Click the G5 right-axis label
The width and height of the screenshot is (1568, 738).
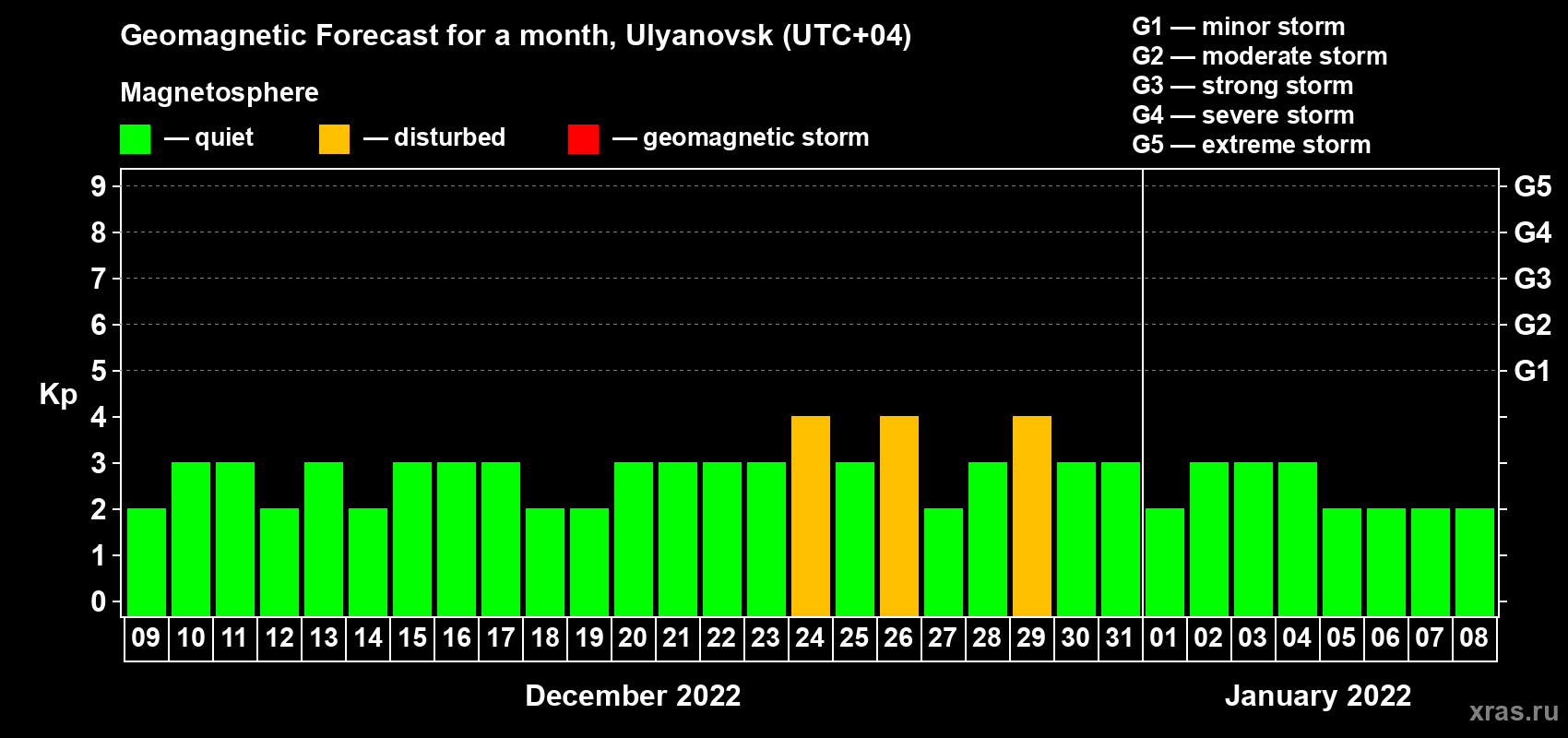1533,186
